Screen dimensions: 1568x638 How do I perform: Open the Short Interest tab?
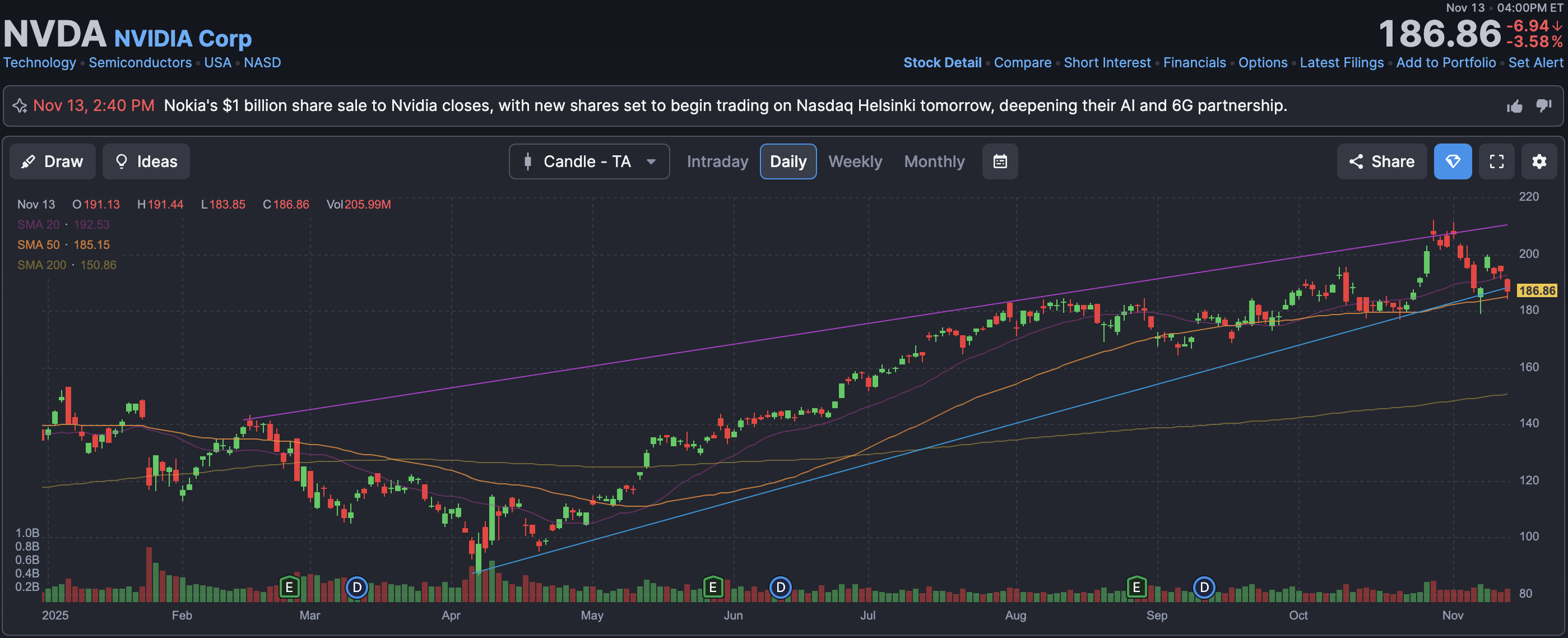[1107, 63]
